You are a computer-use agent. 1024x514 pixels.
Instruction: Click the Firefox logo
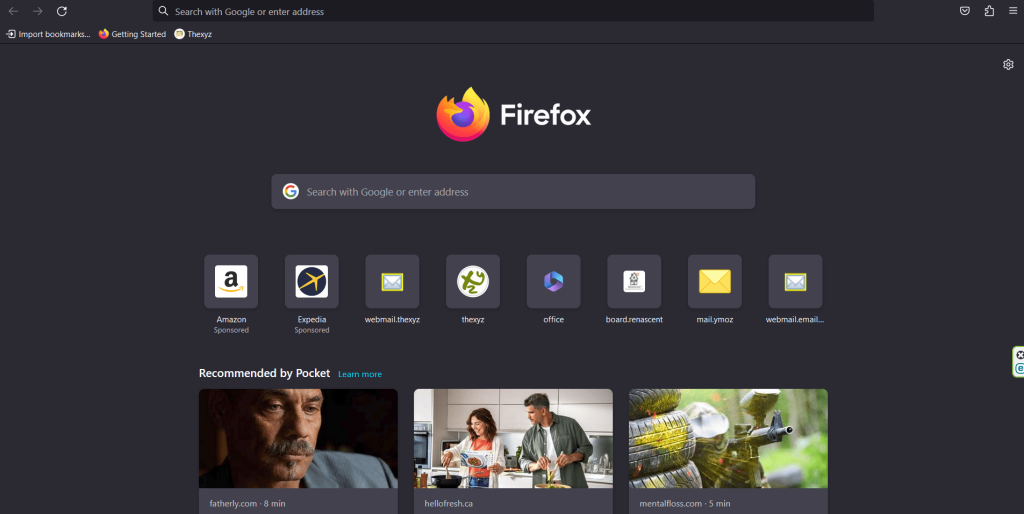pyautogui.click(x=513, y=114)
